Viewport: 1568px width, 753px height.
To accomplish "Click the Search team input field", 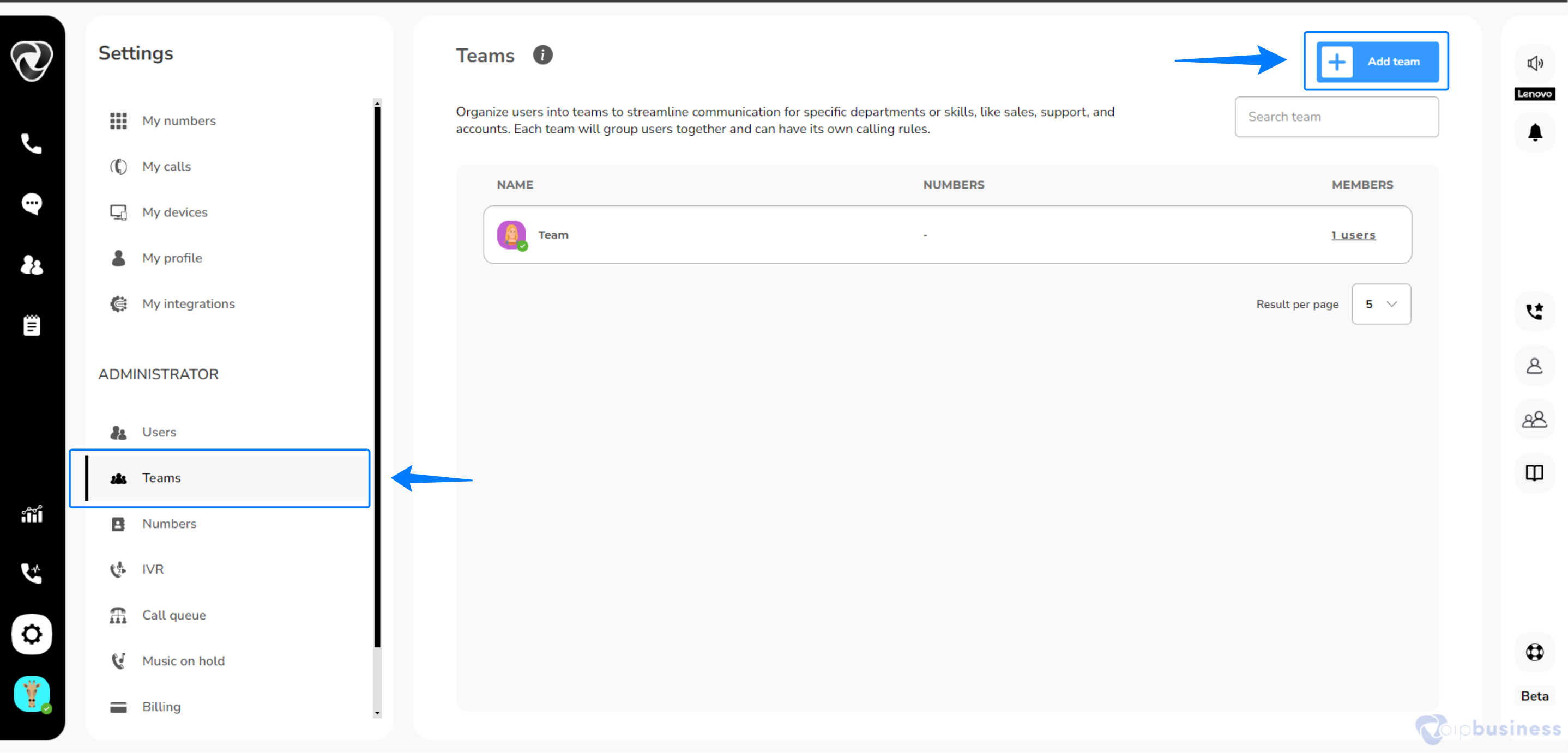I will tap(1337, 117).
